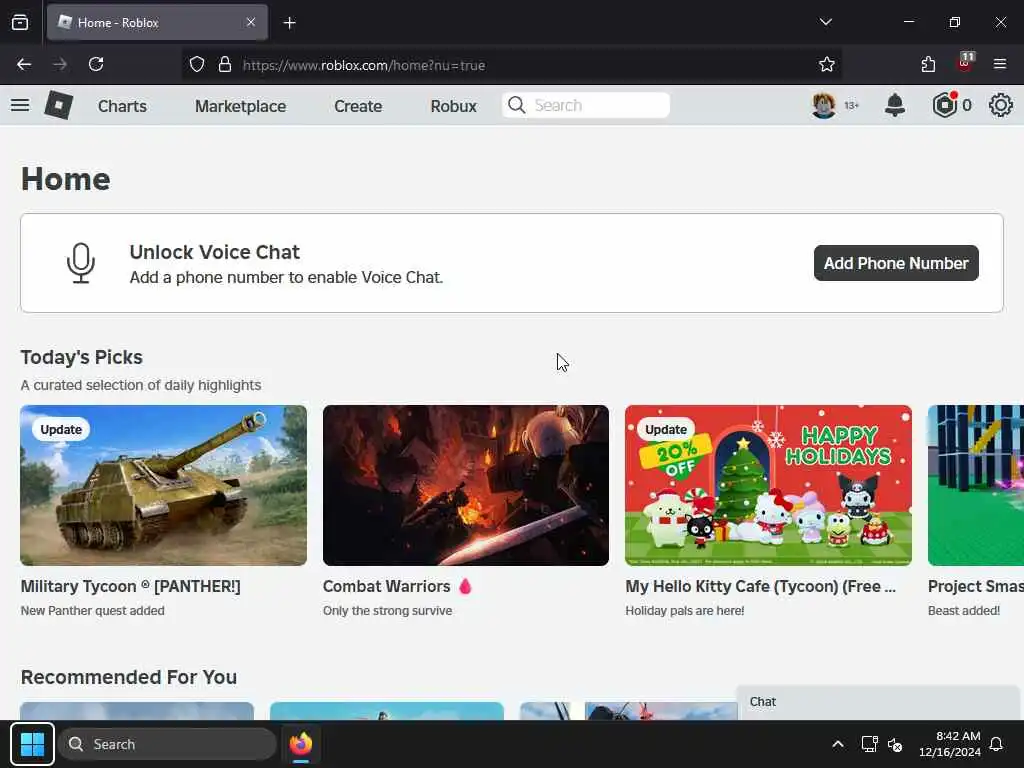The height and width of the screenshot is (768, 1024).
Task: Open the list all tabs dropdown
Action: (826, 22)
